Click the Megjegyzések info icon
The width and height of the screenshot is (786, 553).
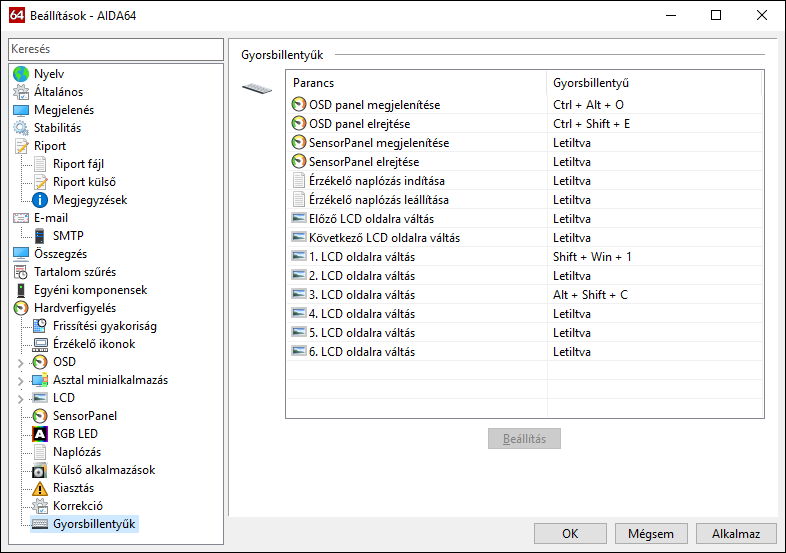pyautogui.click(x=40, y=200)
